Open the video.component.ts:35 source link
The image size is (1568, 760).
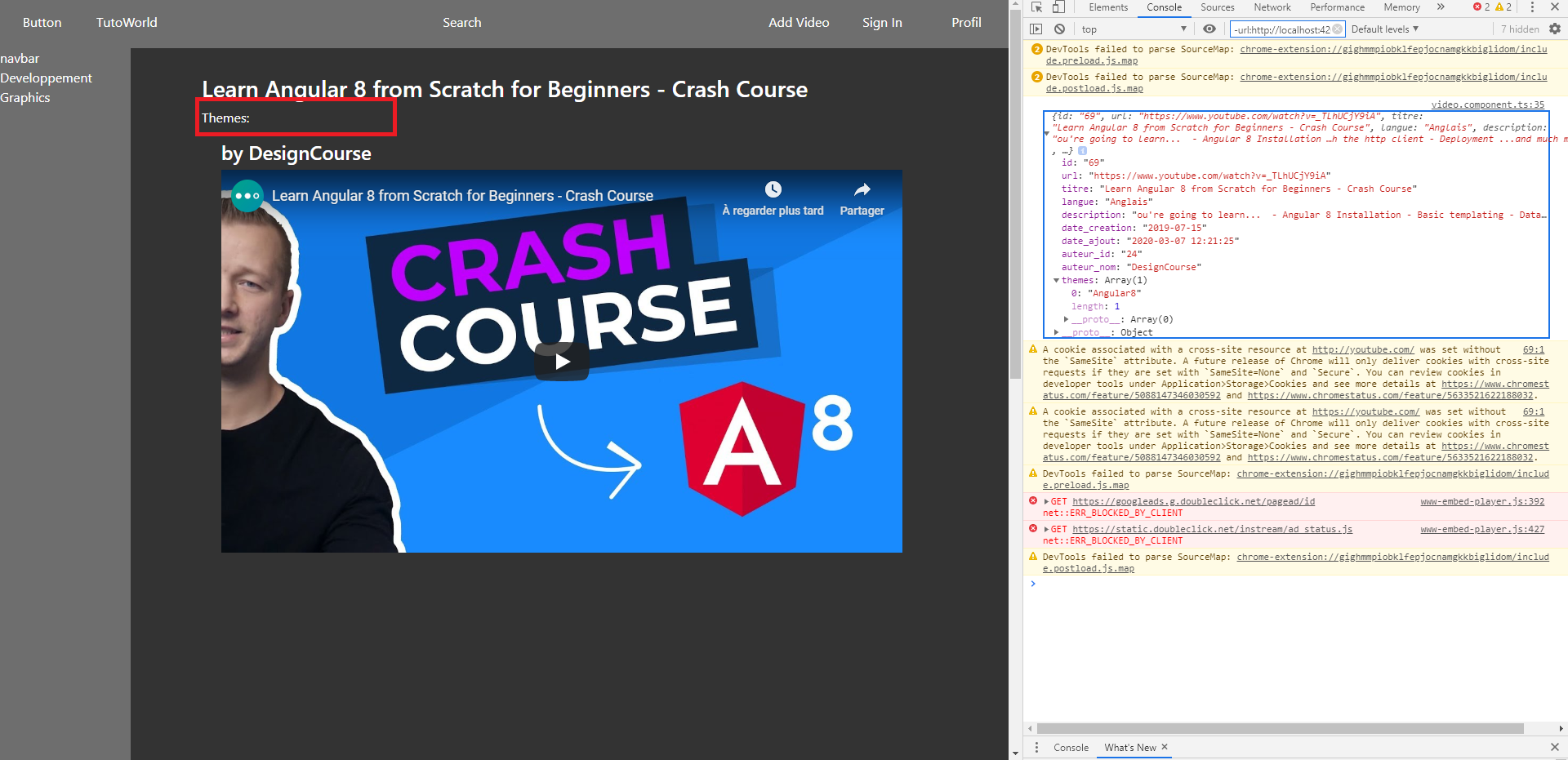coord(1487,104)
